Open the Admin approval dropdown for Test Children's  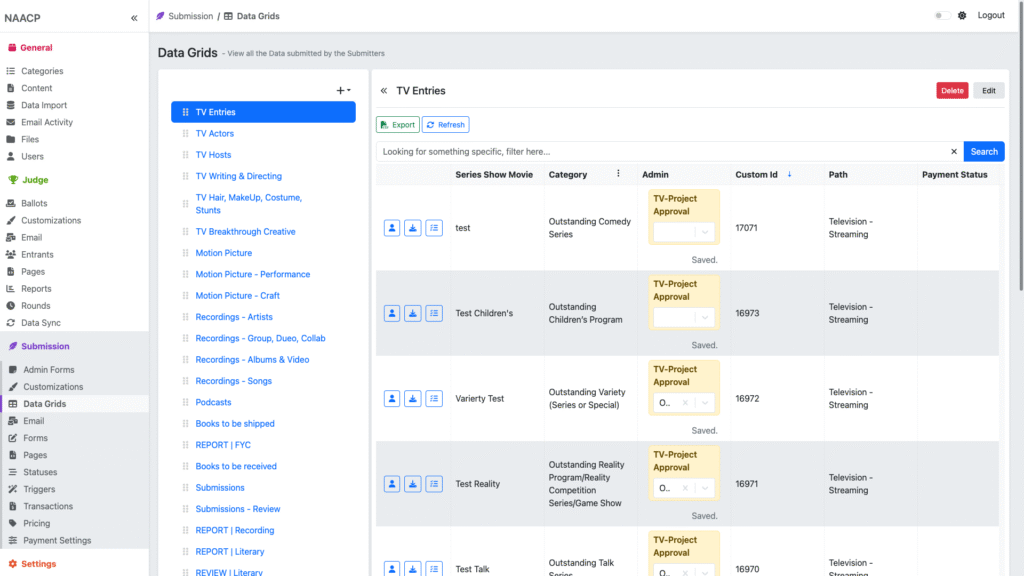(684, 317)
